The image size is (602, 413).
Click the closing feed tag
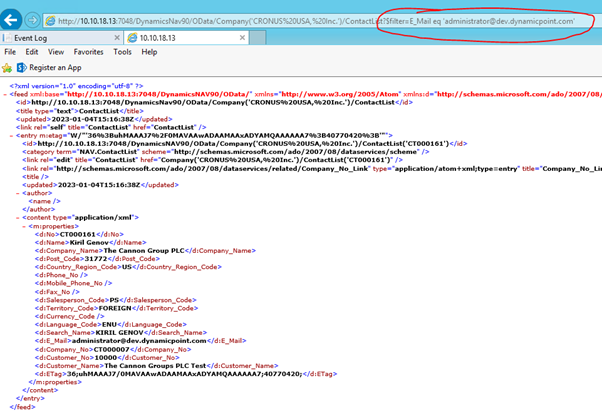coord(22,407)
